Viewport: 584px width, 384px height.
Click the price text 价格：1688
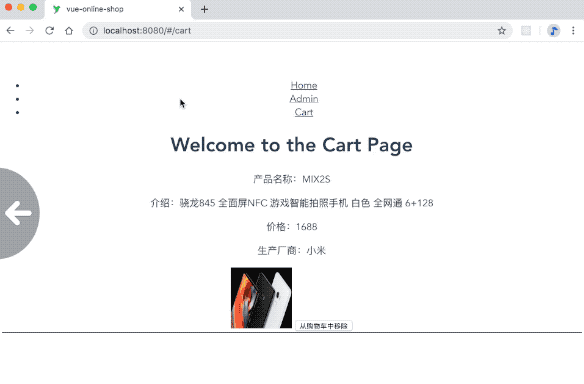pyautogui.click(x=292, y=227)
